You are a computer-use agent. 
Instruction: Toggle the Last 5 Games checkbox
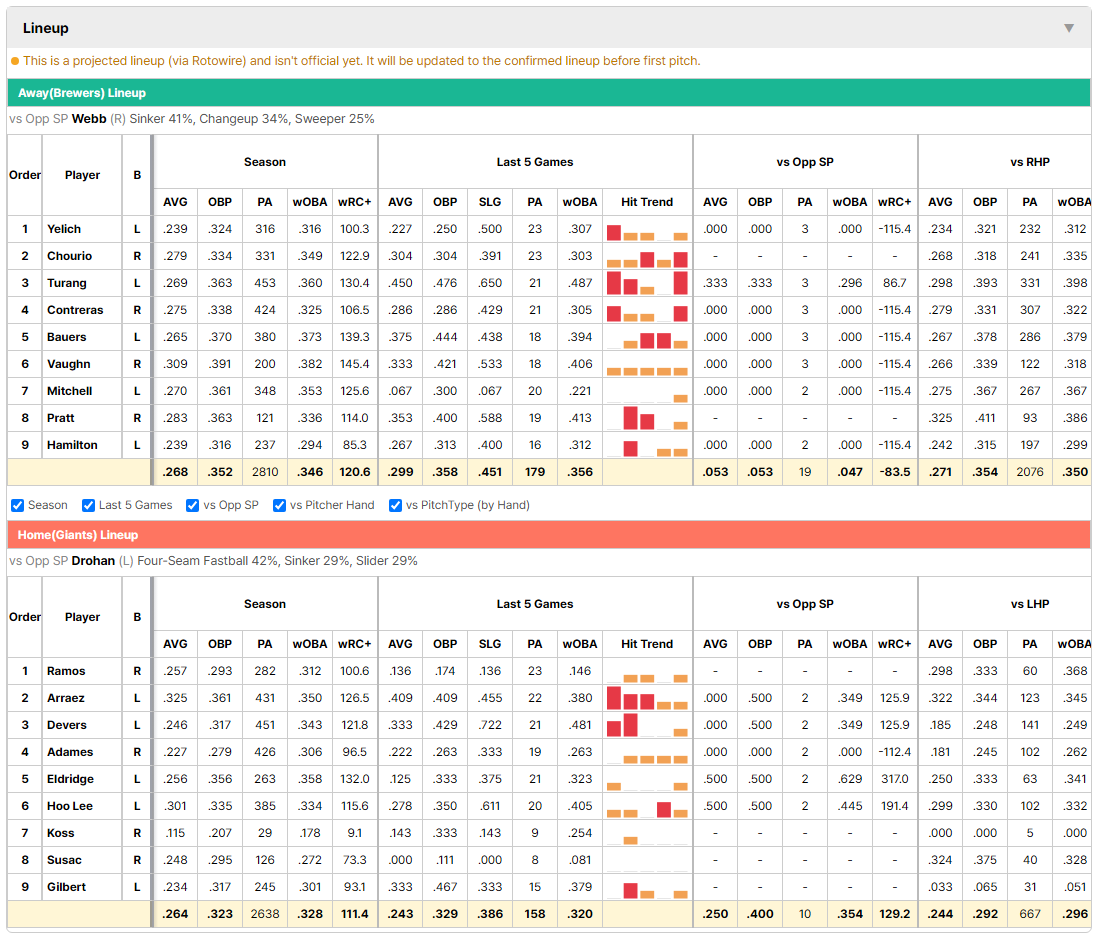pyautogui.click(x=88, y=506)
